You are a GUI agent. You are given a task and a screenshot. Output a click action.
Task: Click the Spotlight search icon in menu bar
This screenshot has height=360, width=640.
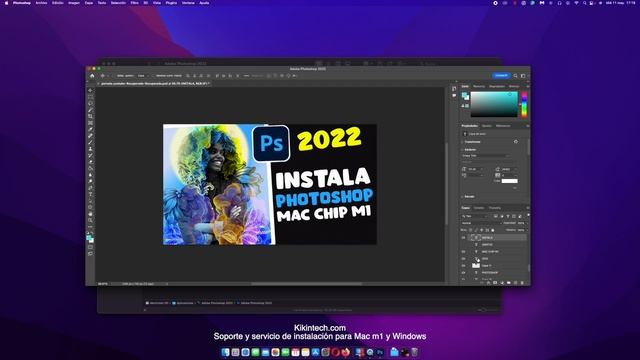[x=584, y=3]
